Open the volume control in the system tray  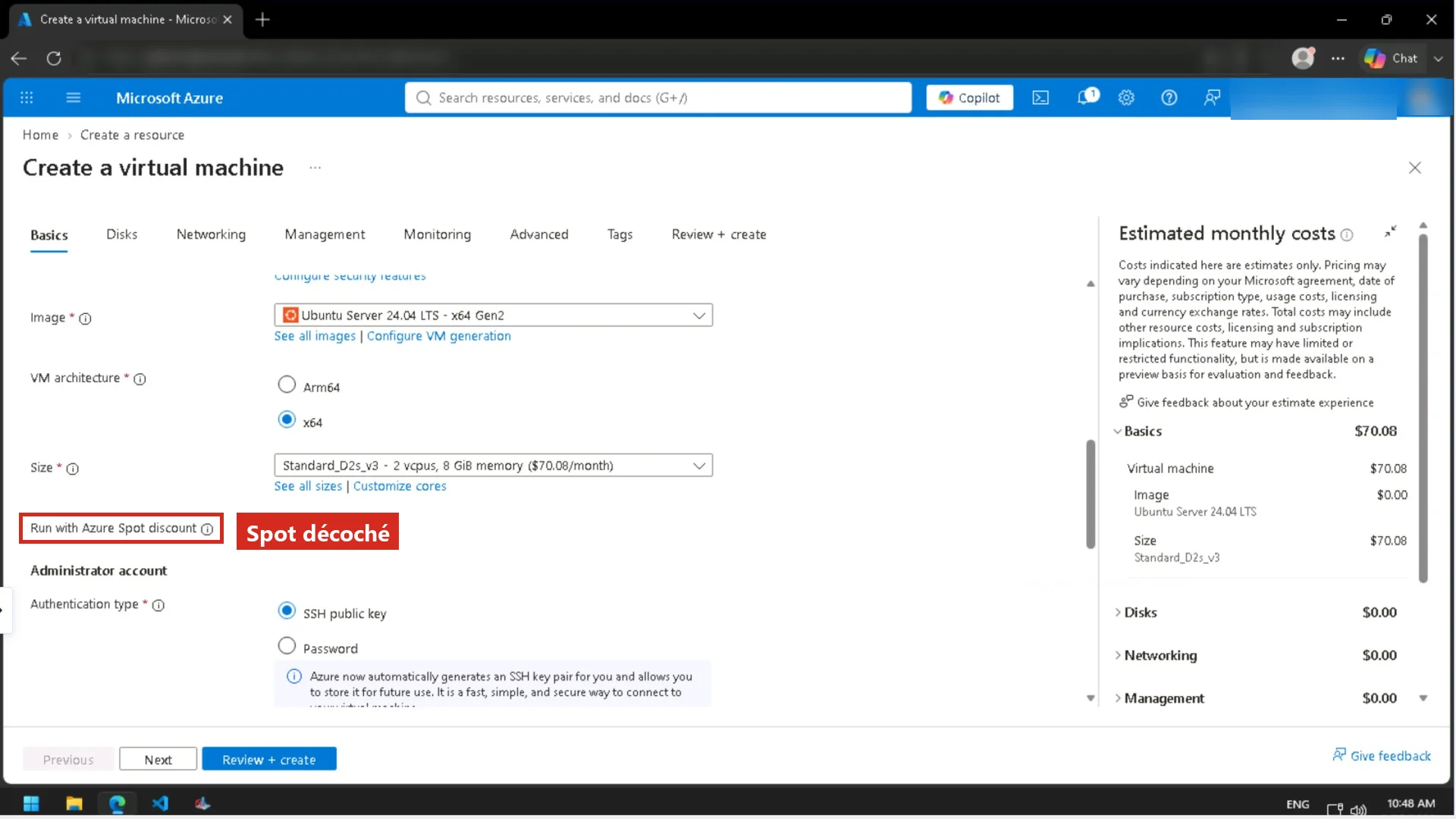pos(1358,809)
